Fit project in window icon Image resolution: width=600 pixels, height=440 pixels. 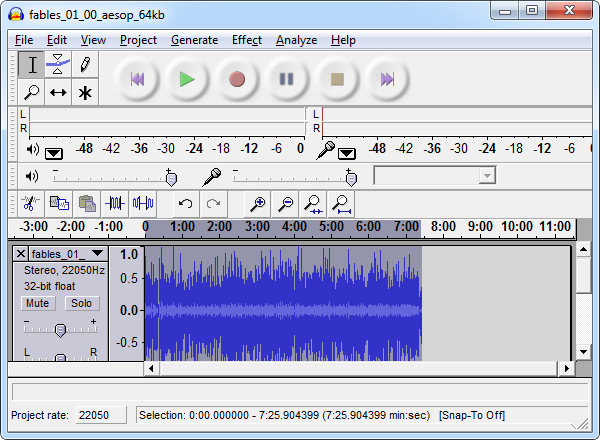click(341, 203)
